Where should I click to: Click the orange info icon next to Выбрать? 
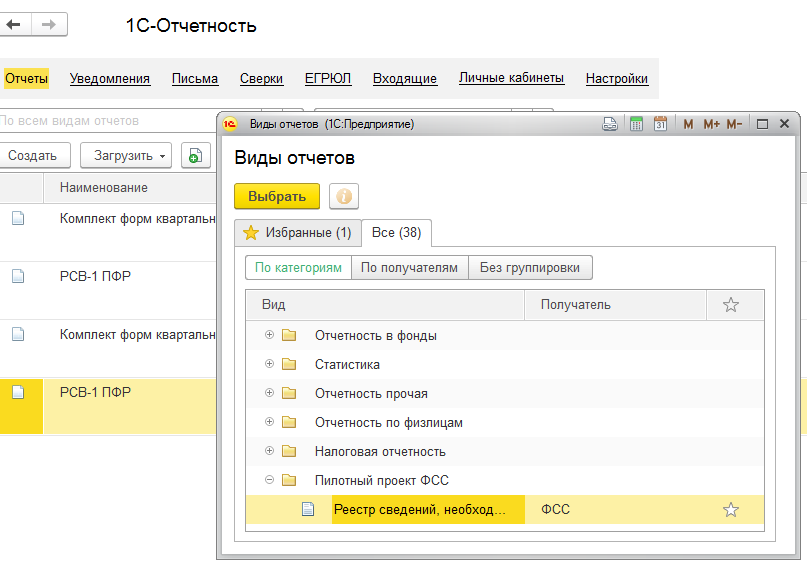[x=344, y=196]
